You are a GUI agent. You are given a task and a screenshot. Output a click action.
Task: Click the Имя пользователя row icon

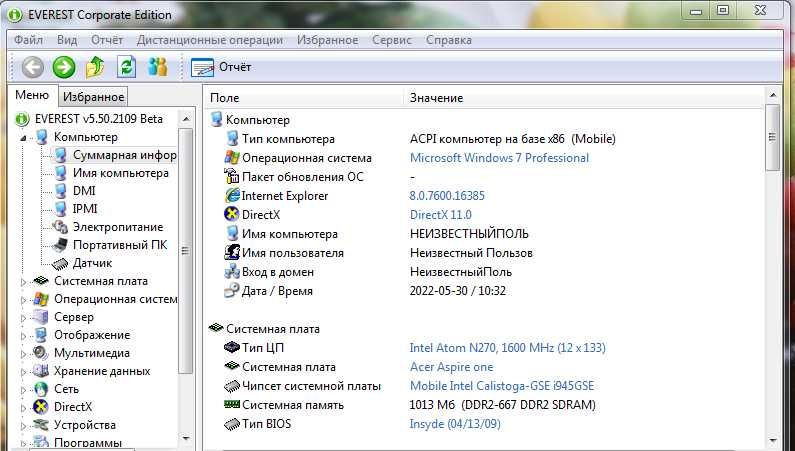[x=232, y=252]
